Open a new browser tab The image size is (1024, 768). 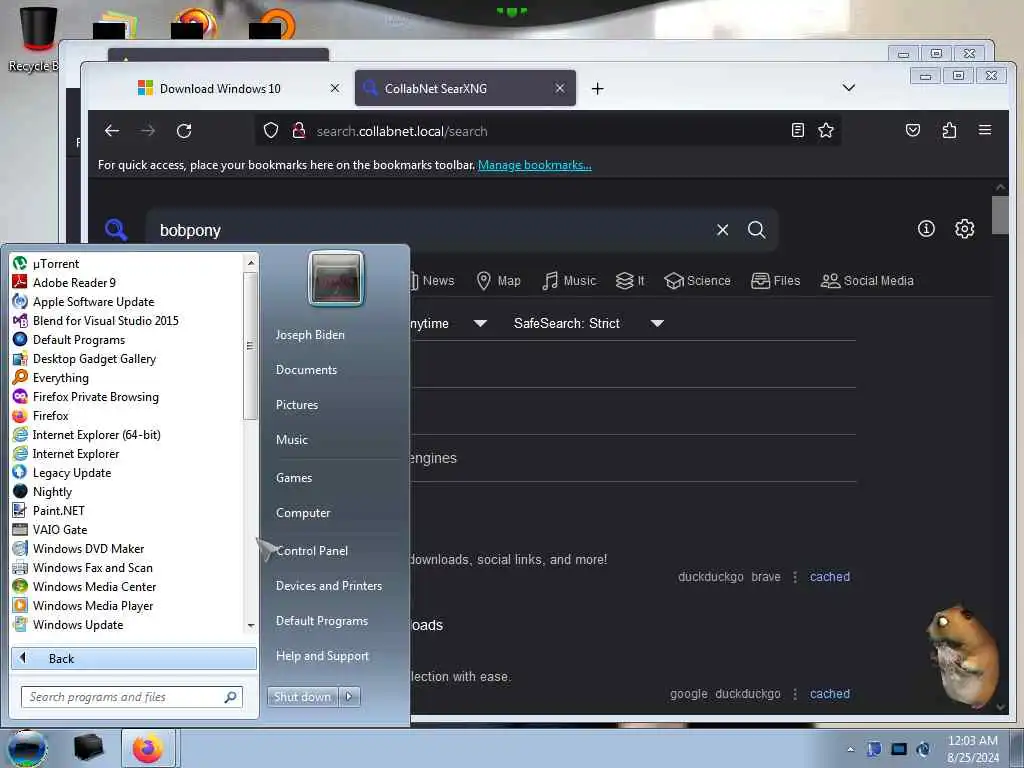click(598, 88)
